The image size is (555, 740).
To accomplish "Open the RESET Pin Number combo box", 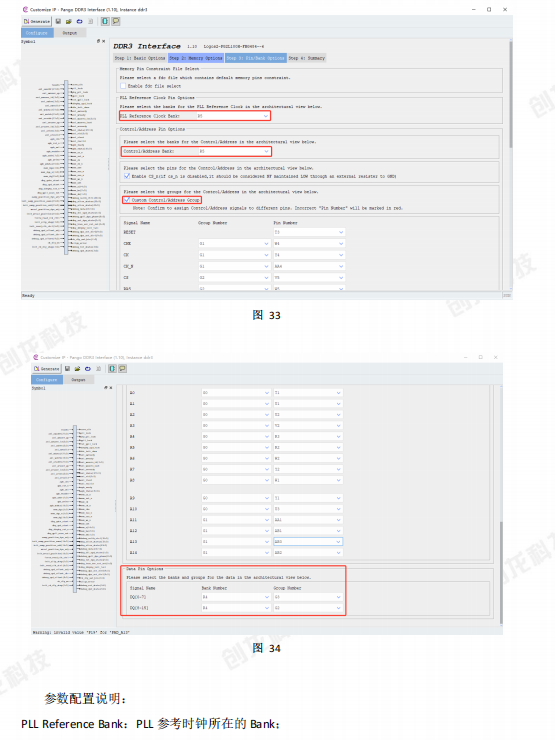I will coord(309,232).
